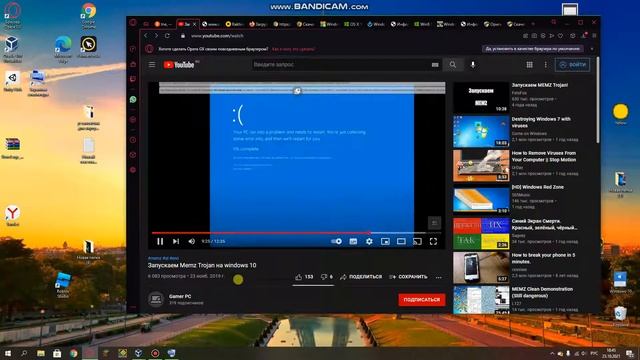Open File Explorer from taskbar

point(41,353)
